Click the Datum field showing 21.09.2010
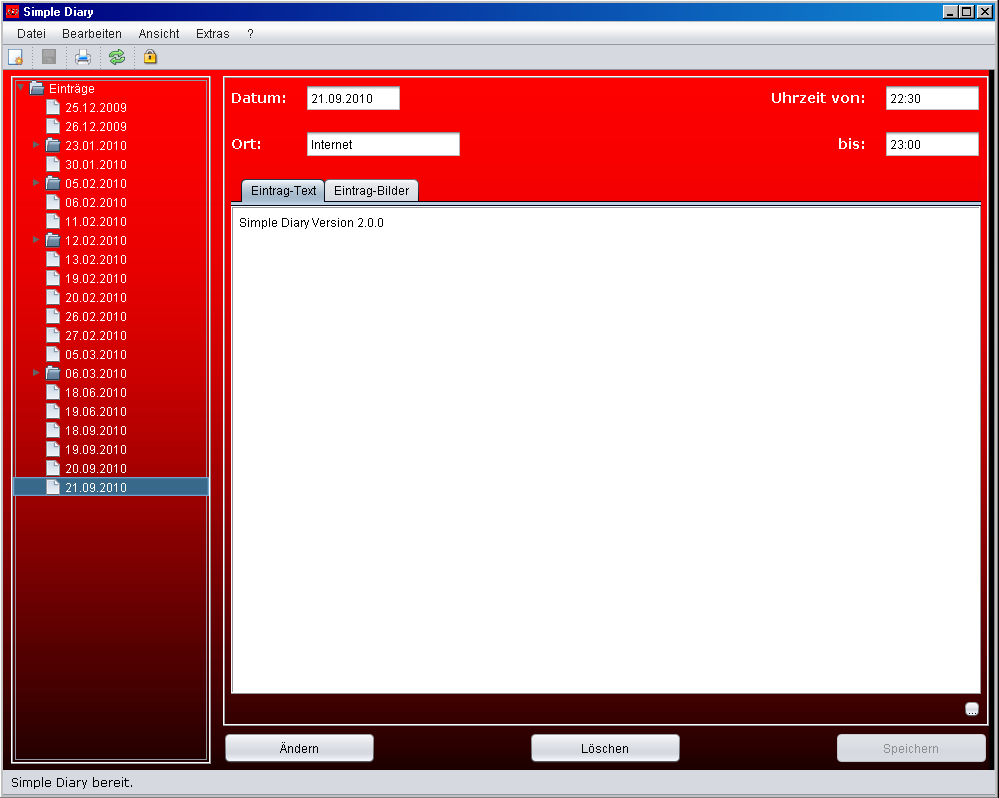Viewport: 999px width, 798px height. [x=353, y=99]
